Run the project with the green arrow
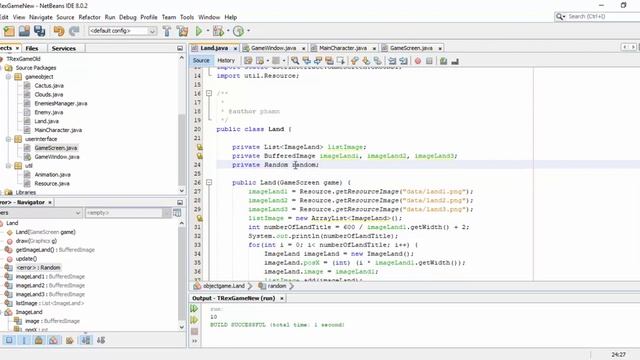This screenshot has height=360, width=640. (x=199, y=31)
